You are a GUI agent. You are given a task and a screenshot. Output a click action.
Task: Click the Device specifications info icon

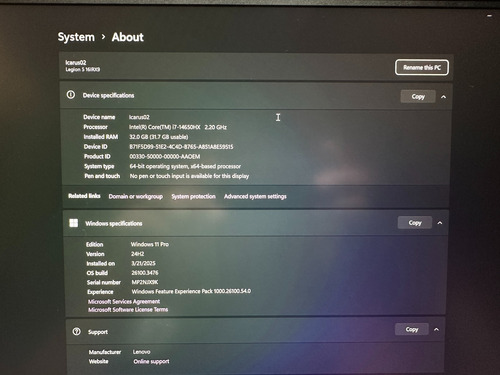71,95
